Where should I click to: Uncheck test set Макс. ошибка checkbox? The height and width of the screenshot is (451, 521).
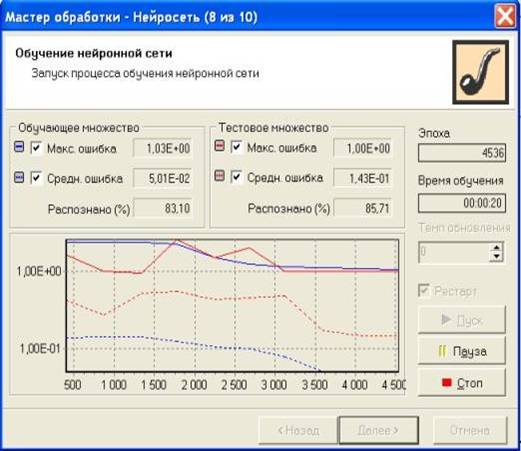click(x=236, y=146)
